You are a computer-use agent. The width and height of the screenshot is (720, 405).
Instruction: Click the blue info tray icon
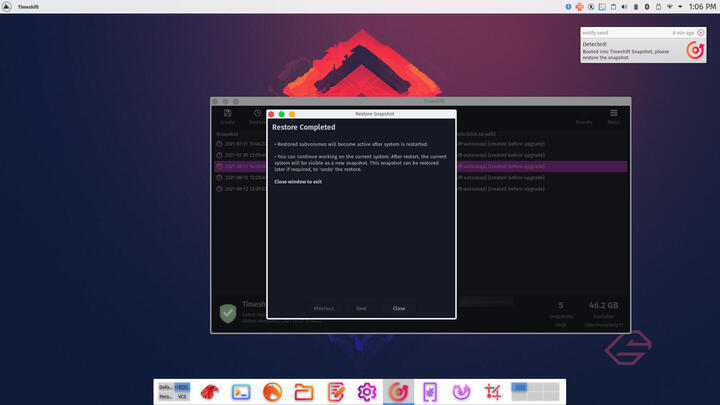[568, 7]
